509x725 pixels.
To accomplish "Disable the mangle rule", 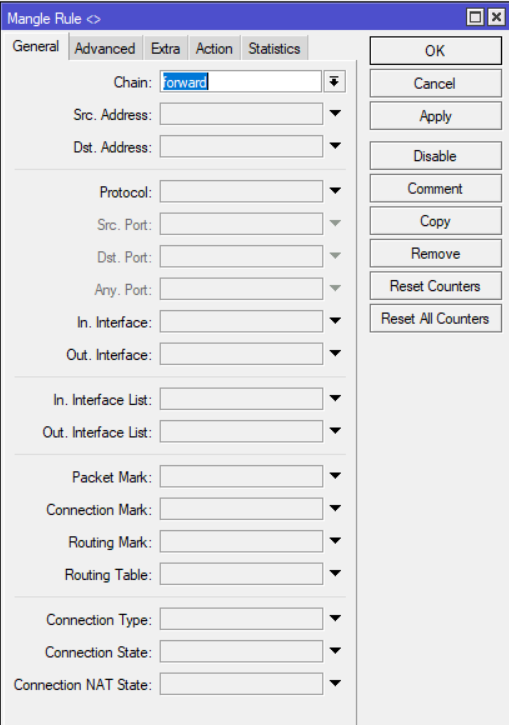I will [x=435, y=156].
